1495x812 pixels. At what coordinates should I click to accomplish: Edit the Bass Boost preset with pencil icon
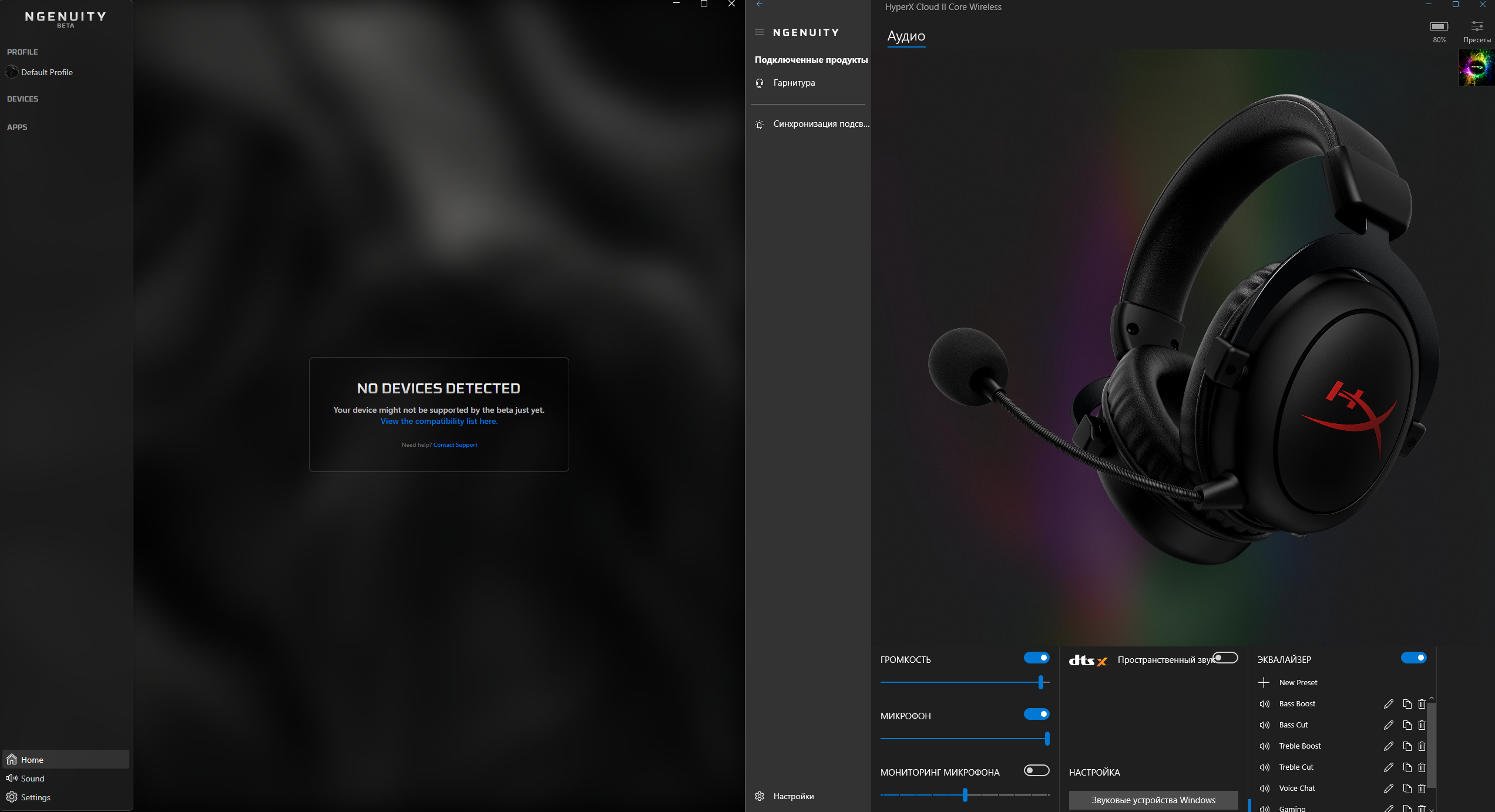tap(1388, 704)
